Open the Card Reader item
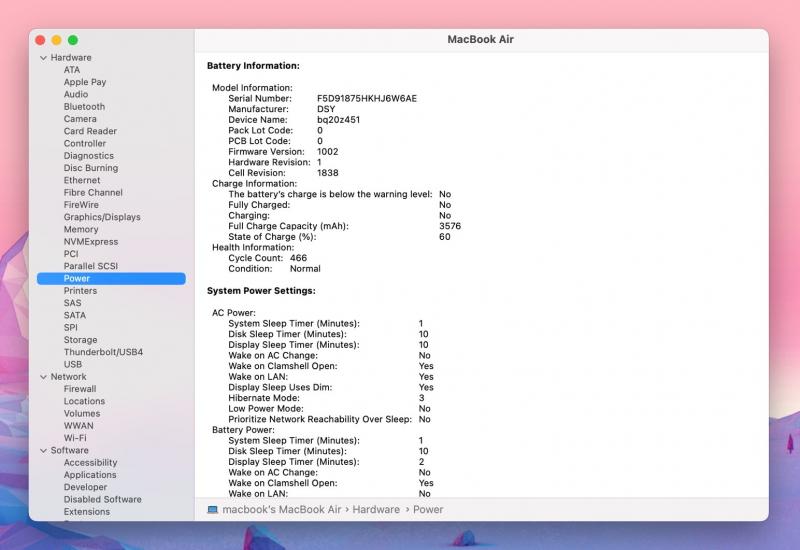This screenshot has height=550, width=800. coord(90,131)
